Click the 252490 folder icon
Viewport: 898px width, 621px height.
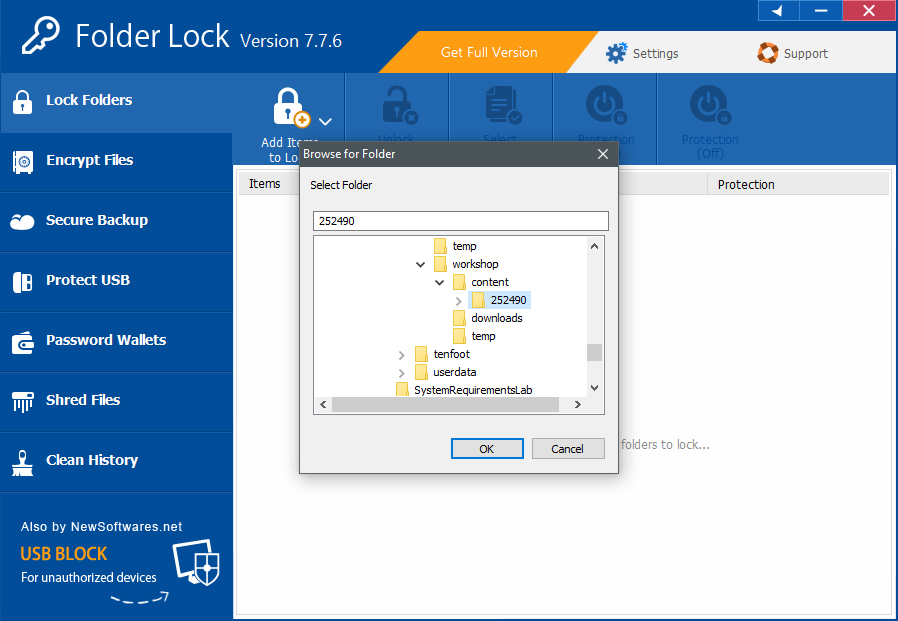point(478,300)
